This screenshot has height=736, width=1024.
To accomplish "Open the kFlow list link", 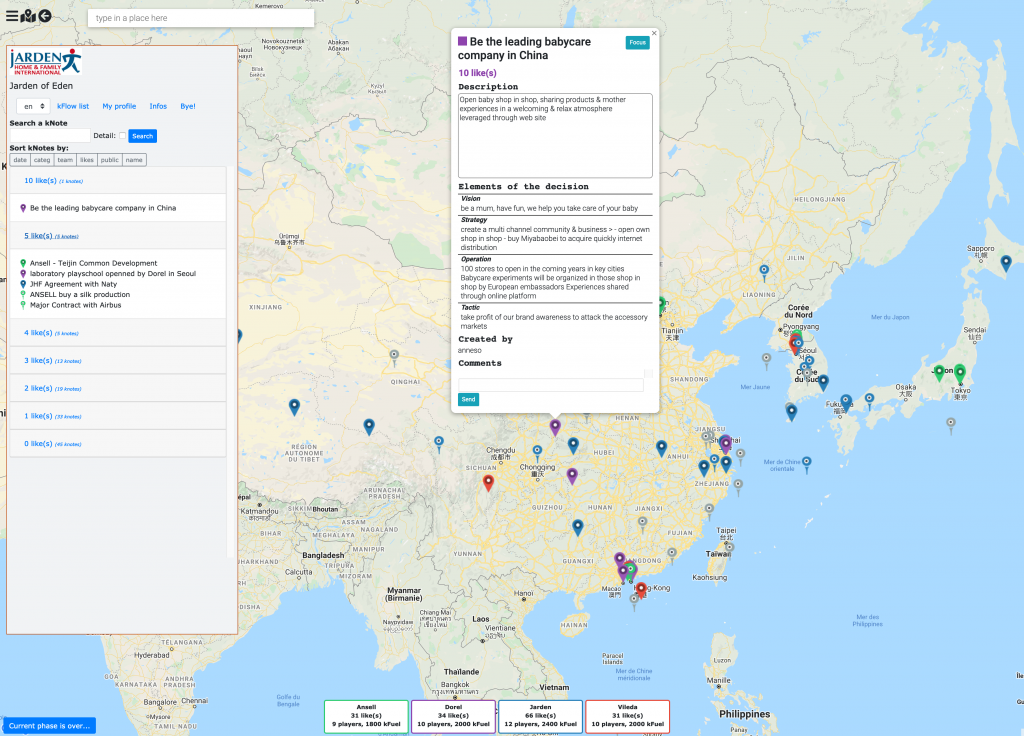I will [x=73, y=106].
